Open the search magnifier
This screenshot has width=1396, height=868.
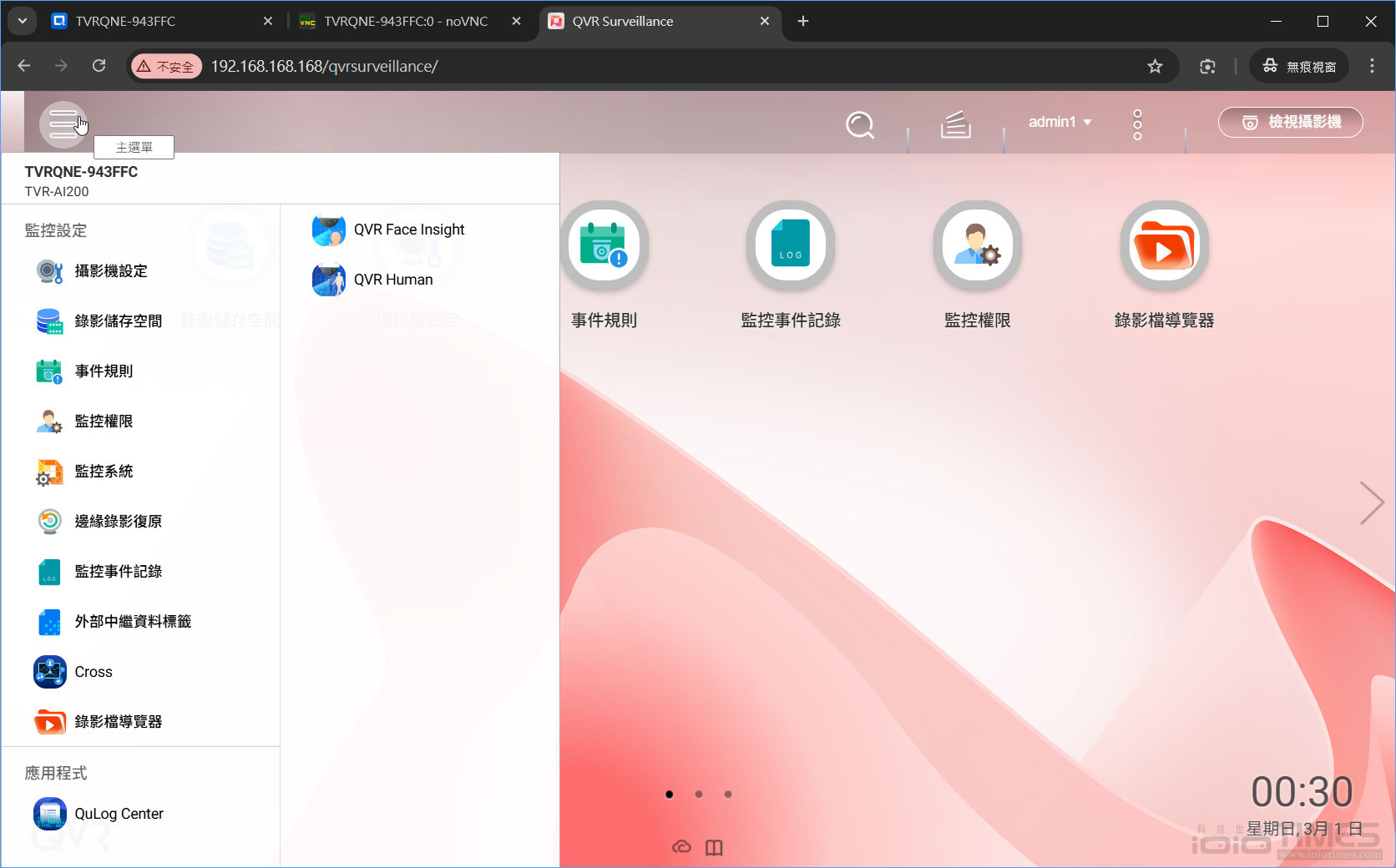tap(859, 125)
